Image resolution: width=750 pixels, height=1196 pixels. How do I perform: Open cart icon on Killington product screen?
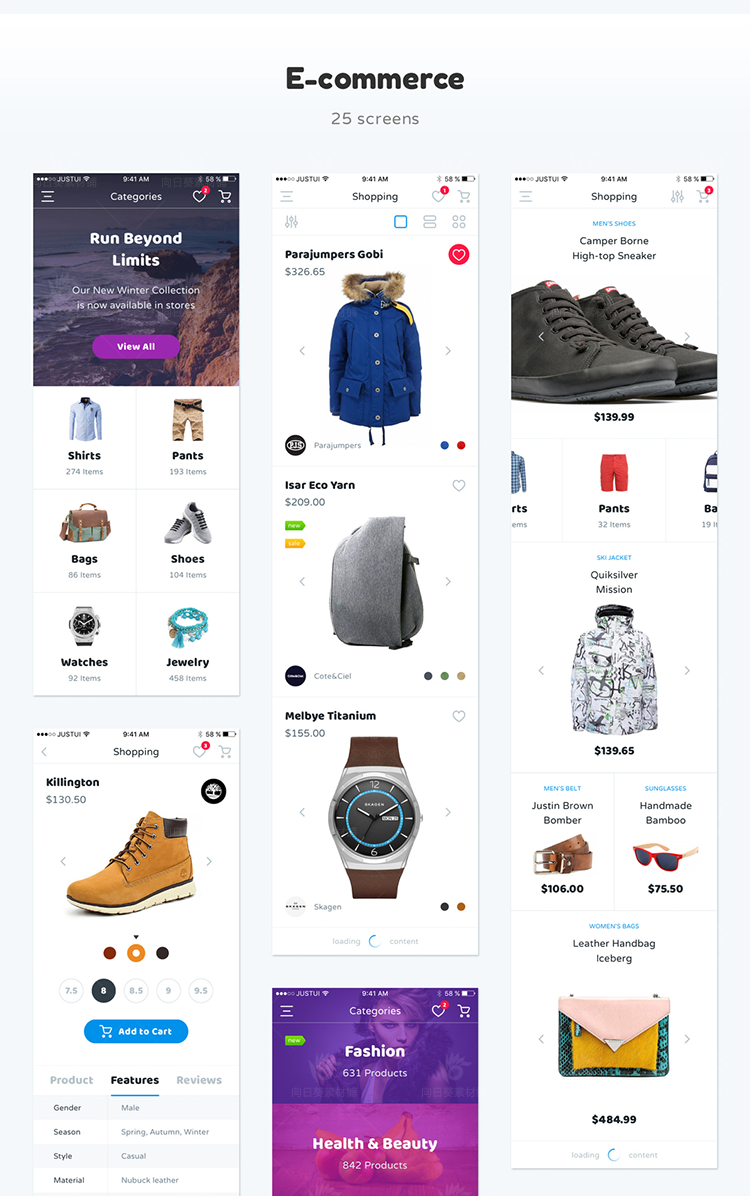pos(225,752)
